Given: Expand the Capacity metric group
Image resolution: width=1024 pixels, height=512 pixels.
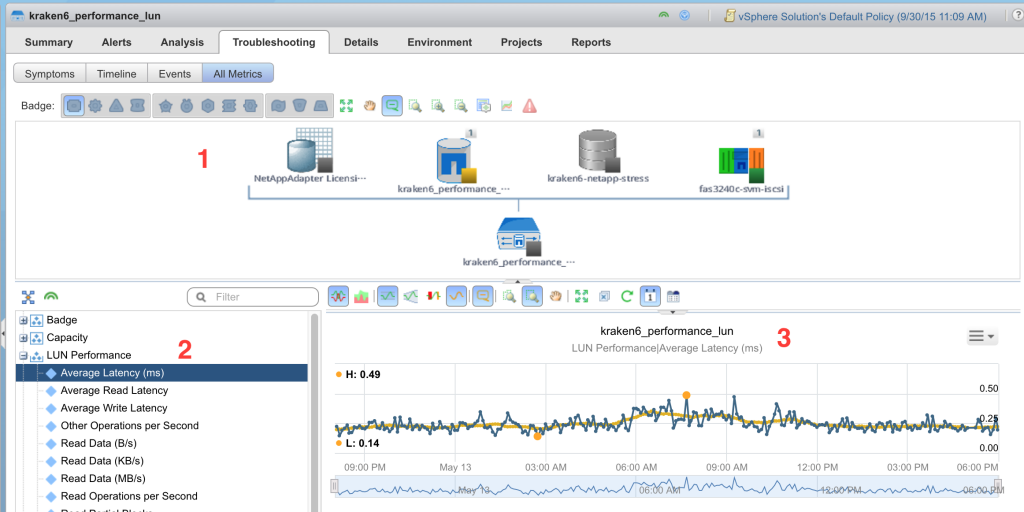Looking at the screenshot, I should point(22,338).
